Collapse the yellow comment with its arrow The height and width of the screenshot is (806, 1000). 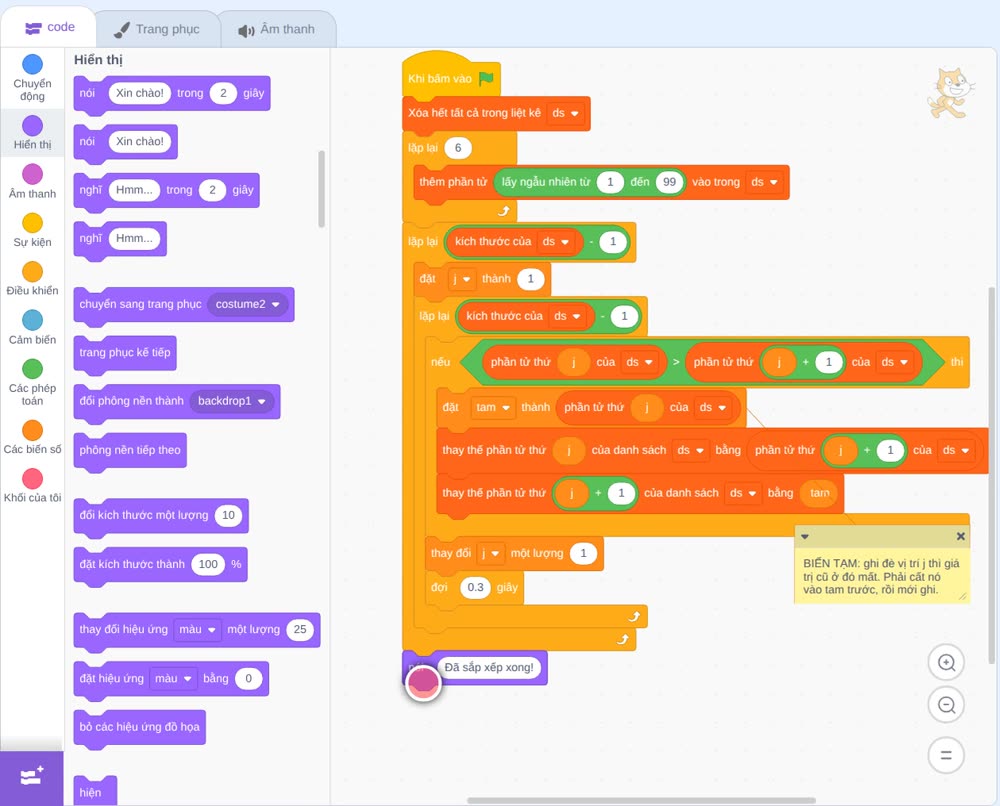(805, 537)
